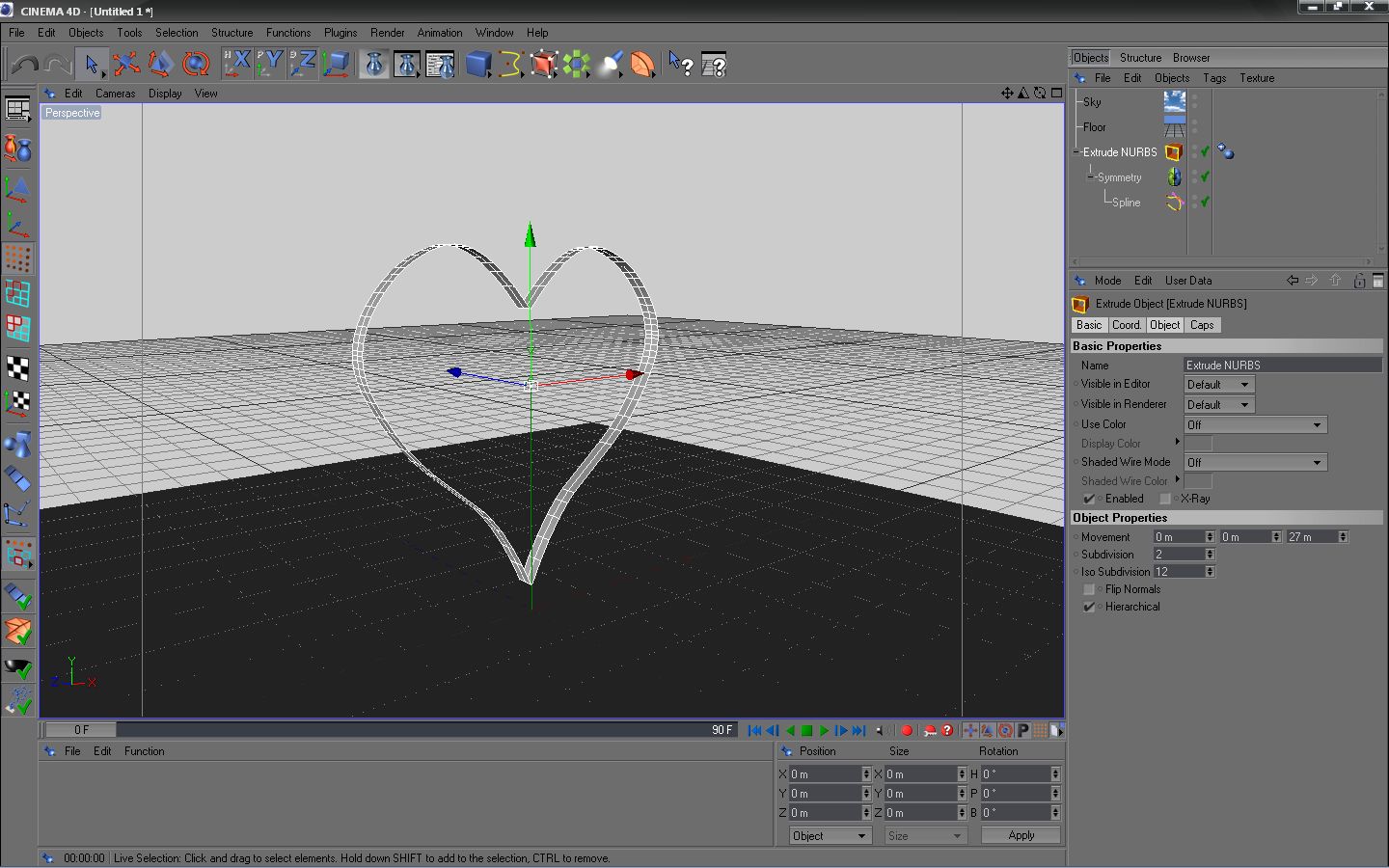Image resolution: width=1389 pixels, height=868 pixels.
Task: Select the Phong tag on Extrude NURBS
Action: coord(1225,151)
